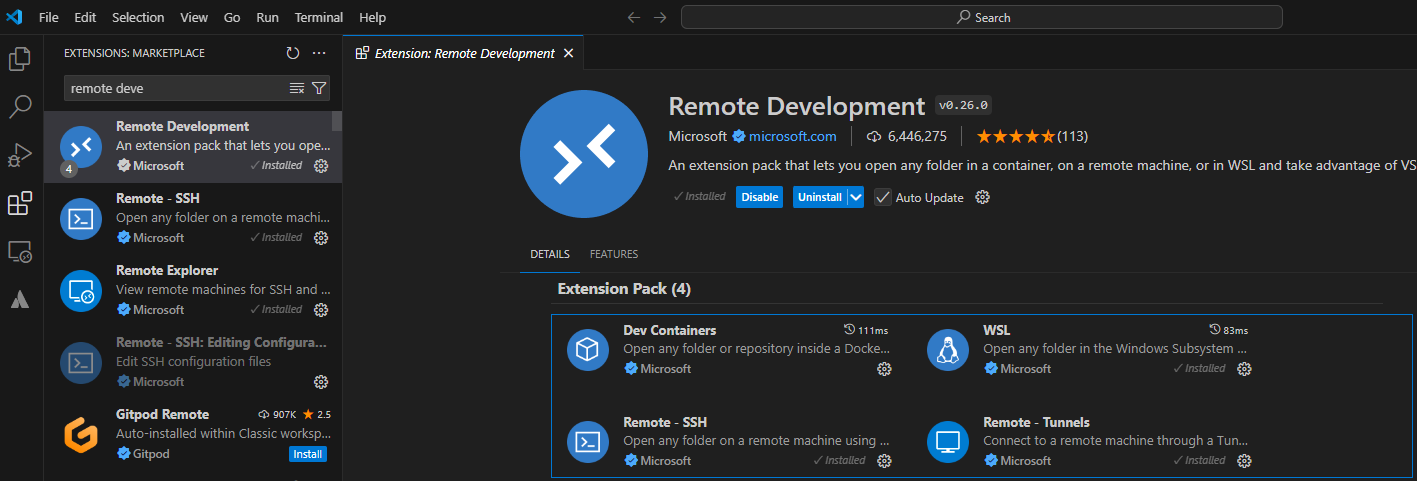Viewport: 1417px width, 481px height.
Task: Select Remote - SSH: Editing Configuration item
Action: pos(193,363)
